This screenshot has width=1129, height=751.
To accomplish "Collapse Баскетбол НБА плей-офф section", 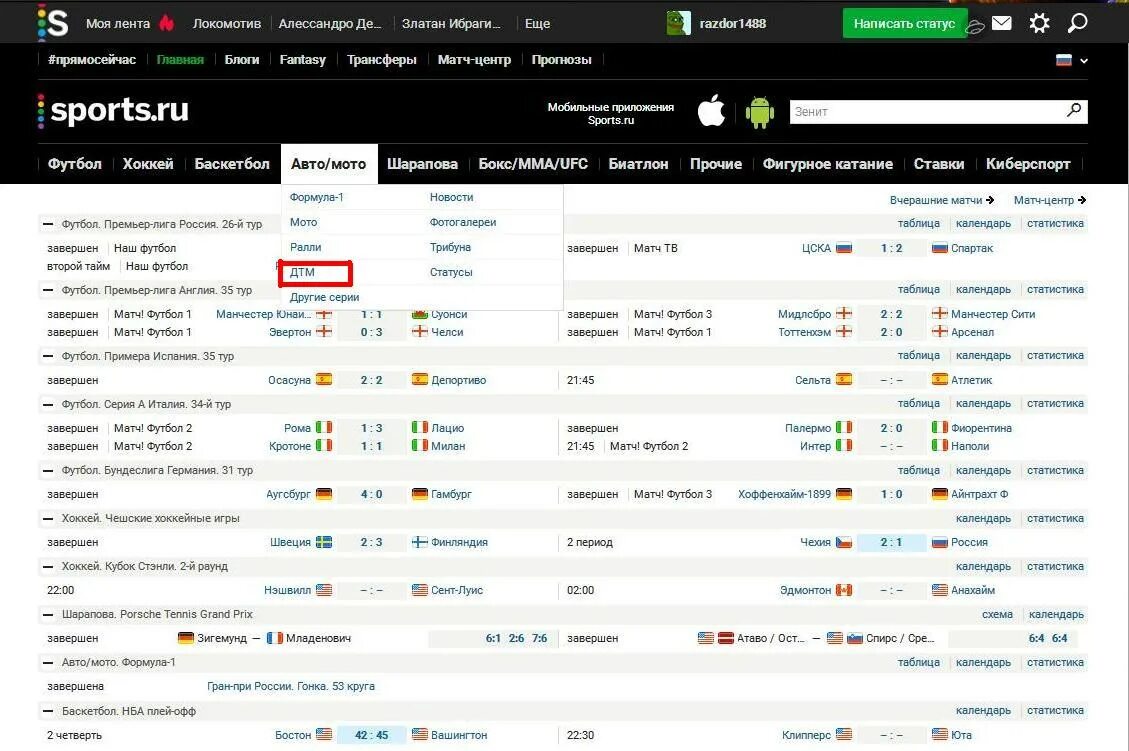I will (48, 711).
